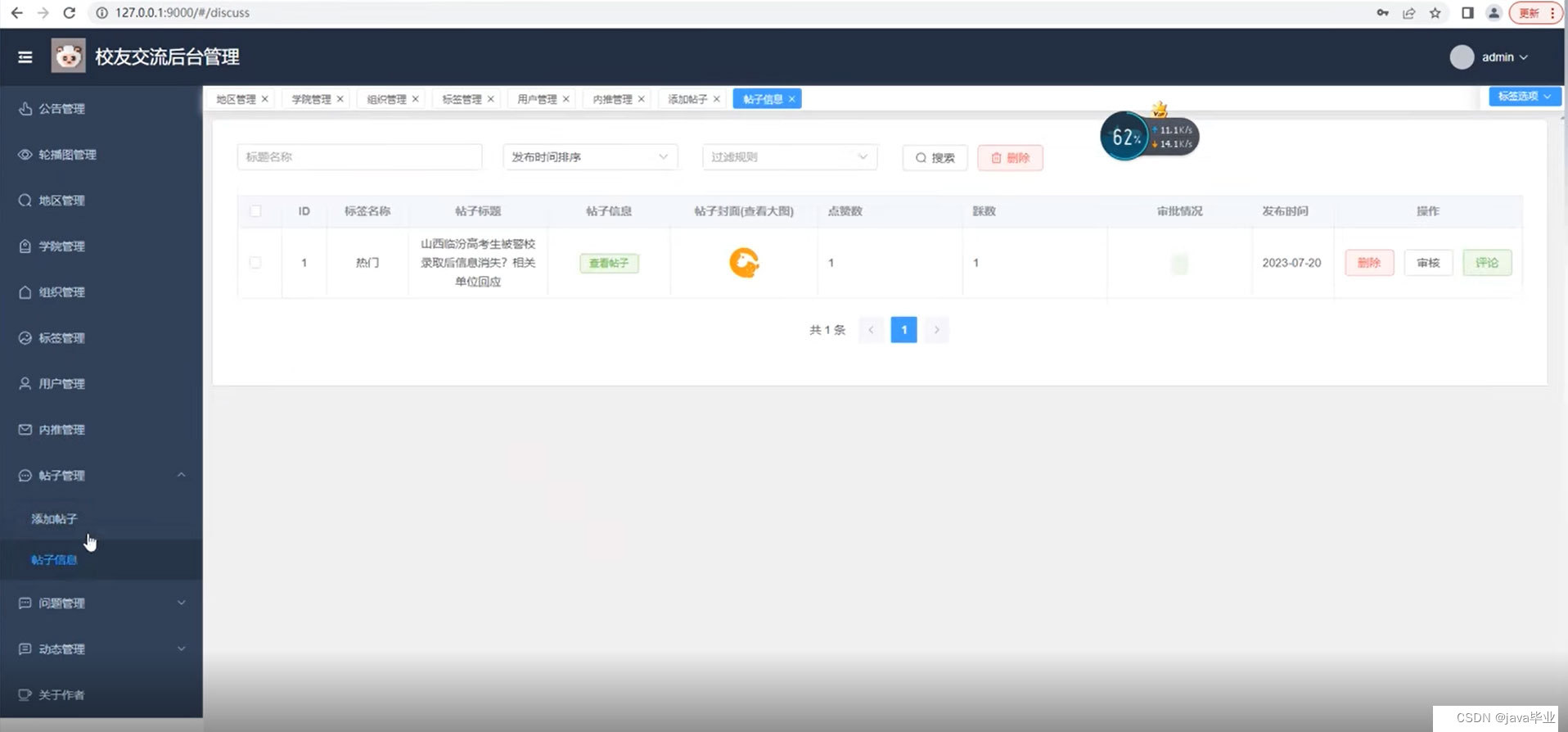The height and width of the screenshot is (732, 1568).
Task: Click the green 查看帖子 button
Action: pyautogui.click(x=609, y=263)
